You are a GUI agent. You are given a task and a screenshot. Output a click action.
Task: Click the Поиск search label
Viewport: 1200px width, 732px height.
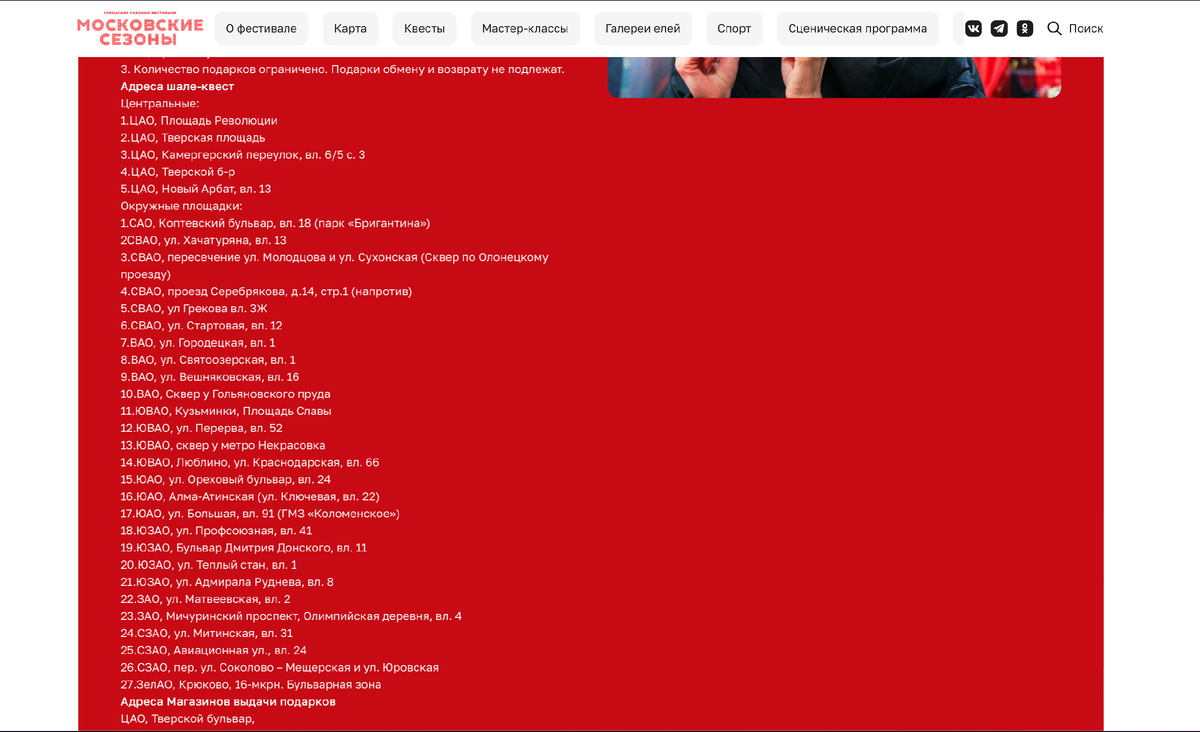coord(1086,29)
